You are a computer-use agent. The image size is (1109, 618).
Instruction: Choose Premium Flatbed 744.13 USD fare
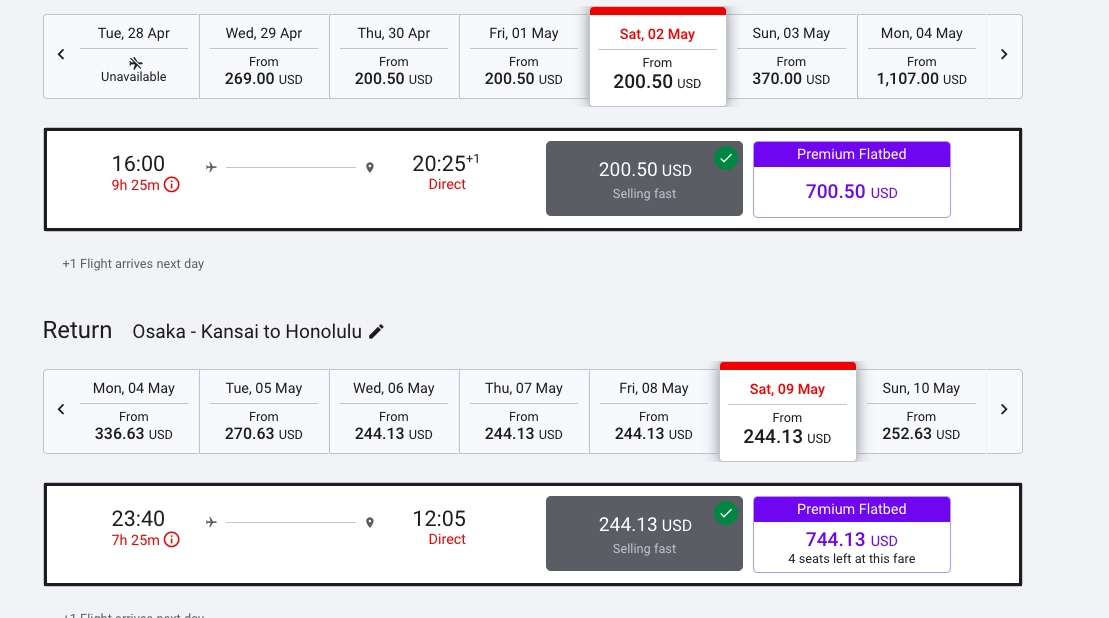852,535
